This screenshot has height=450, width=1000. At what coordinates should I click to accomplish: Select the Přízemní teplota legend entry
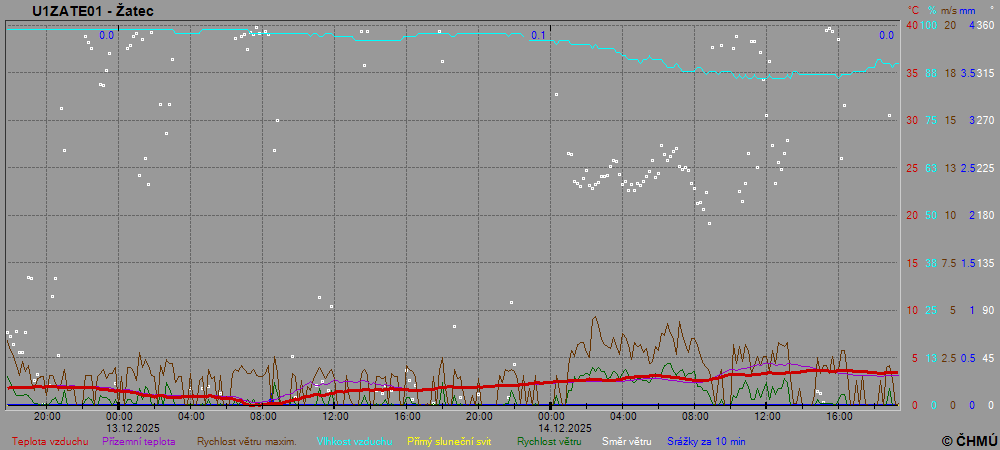[x=139, y=441]
